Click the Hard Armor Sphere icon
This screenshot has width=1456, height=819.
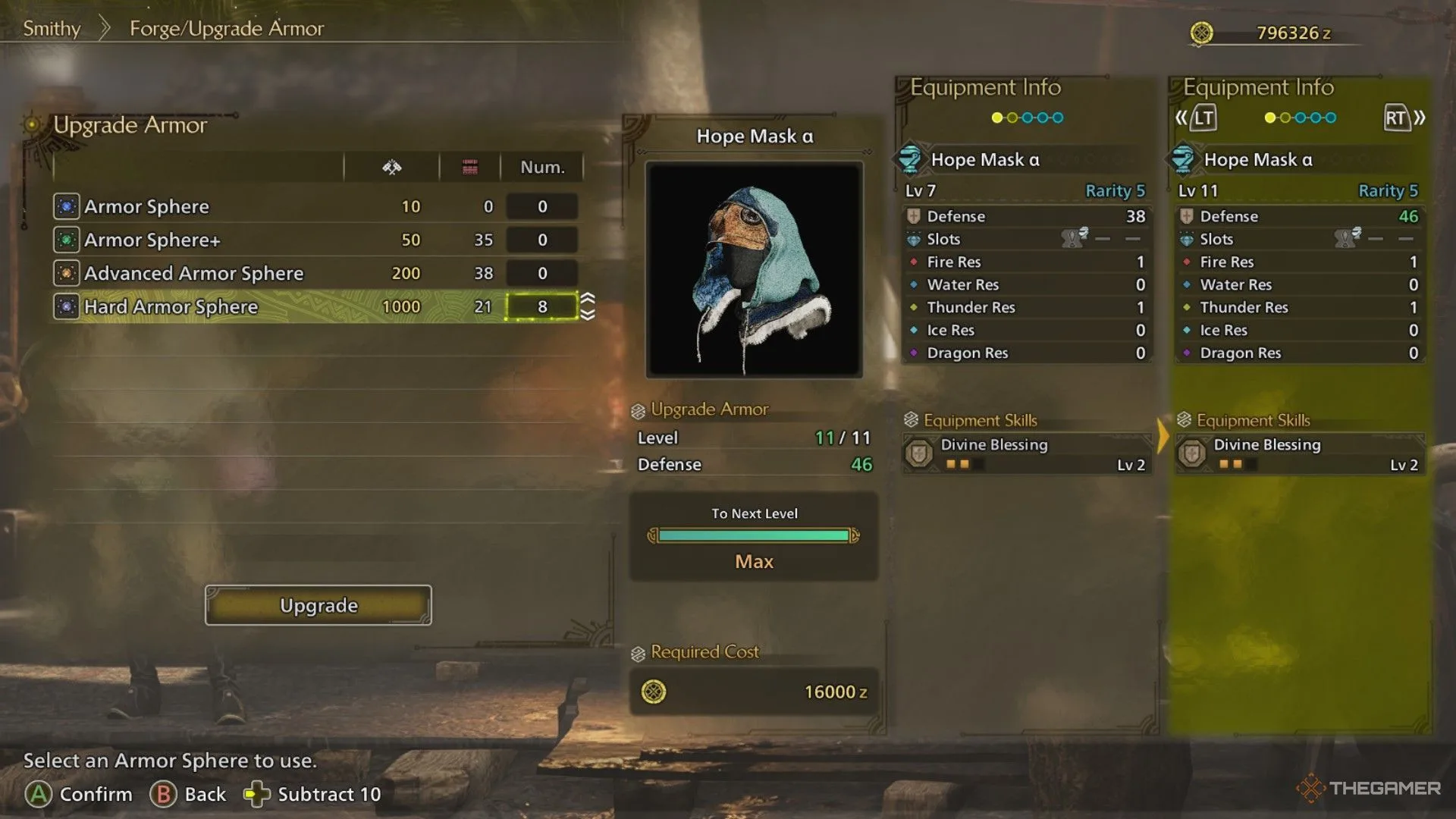(67, 306)
